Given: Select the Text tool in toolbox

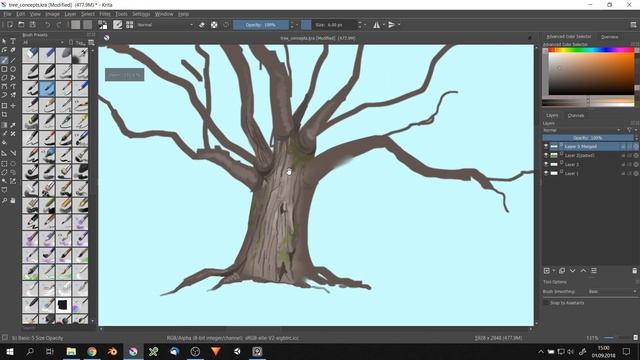Looking at the screenshot, I should (x=13, y=41).
